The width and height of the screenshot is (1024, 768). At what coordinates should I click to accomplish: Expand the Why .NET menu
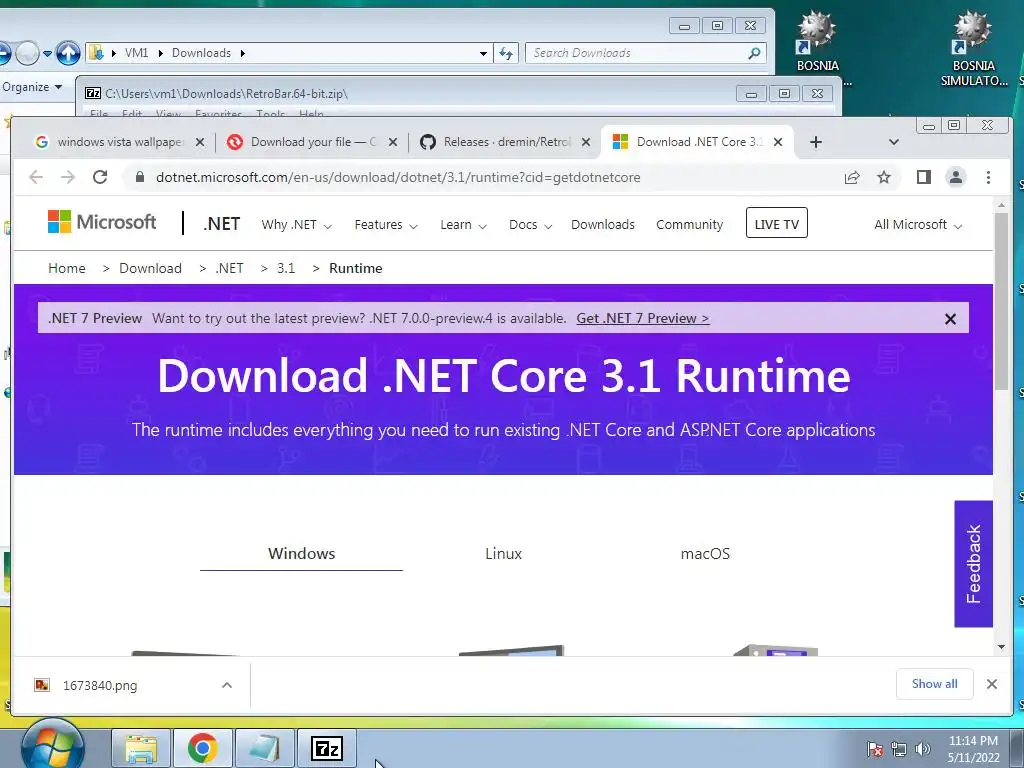(296, 225)
